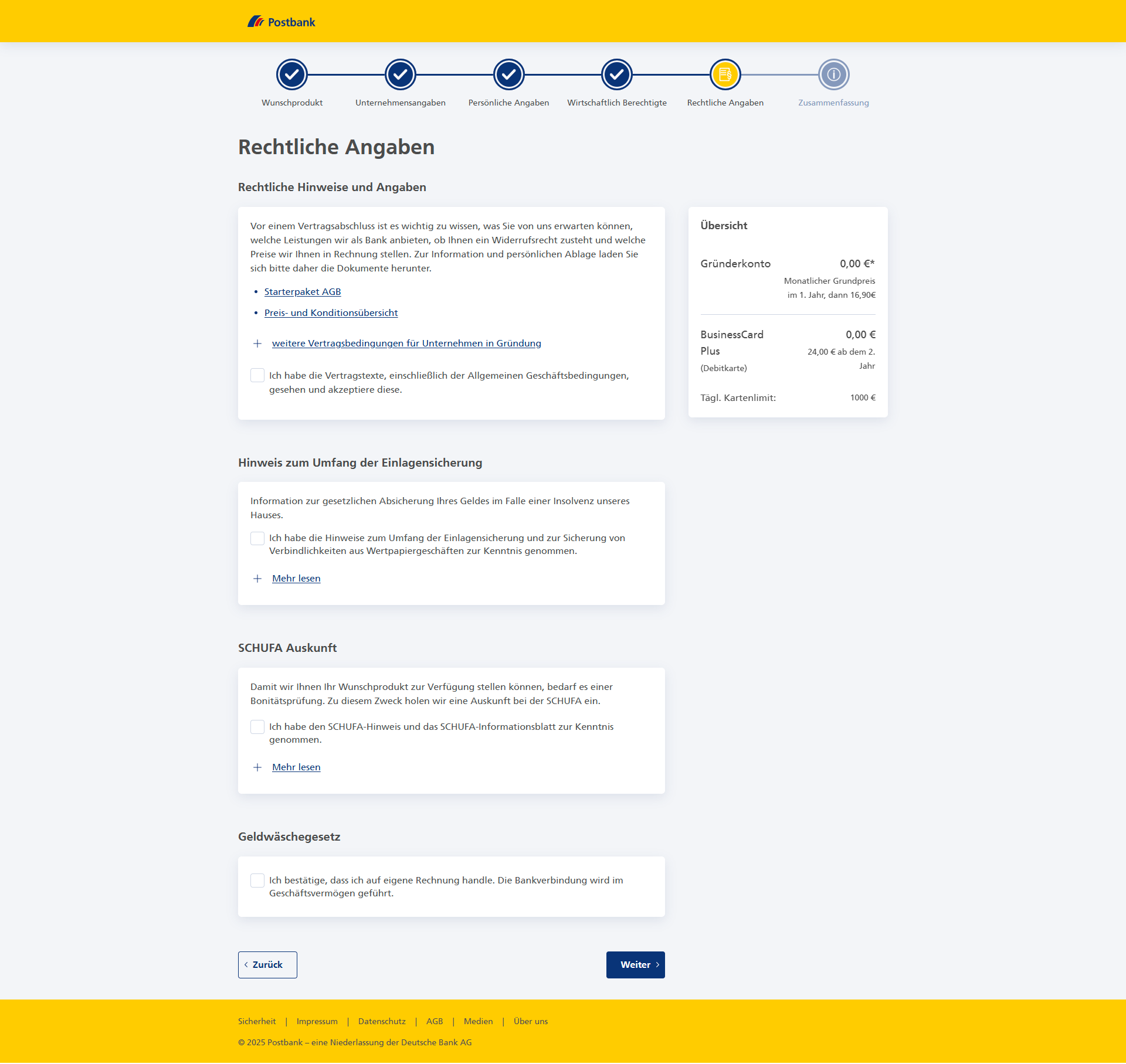Click the active Rechtliche Angaben step icon
Image resolution: width=1126 pixels, height=1064 pixels.
(725, 74)
